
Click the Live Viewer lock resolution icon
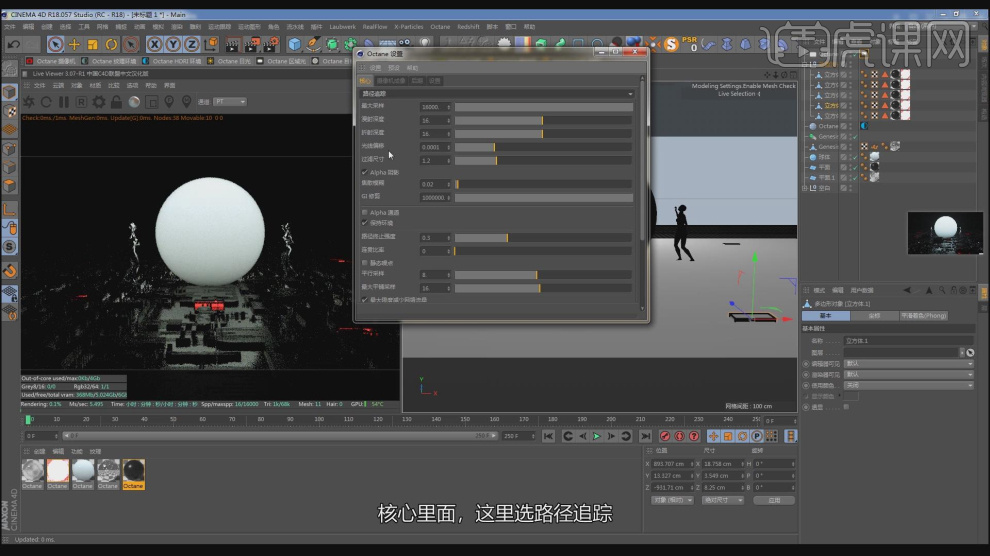116,102
